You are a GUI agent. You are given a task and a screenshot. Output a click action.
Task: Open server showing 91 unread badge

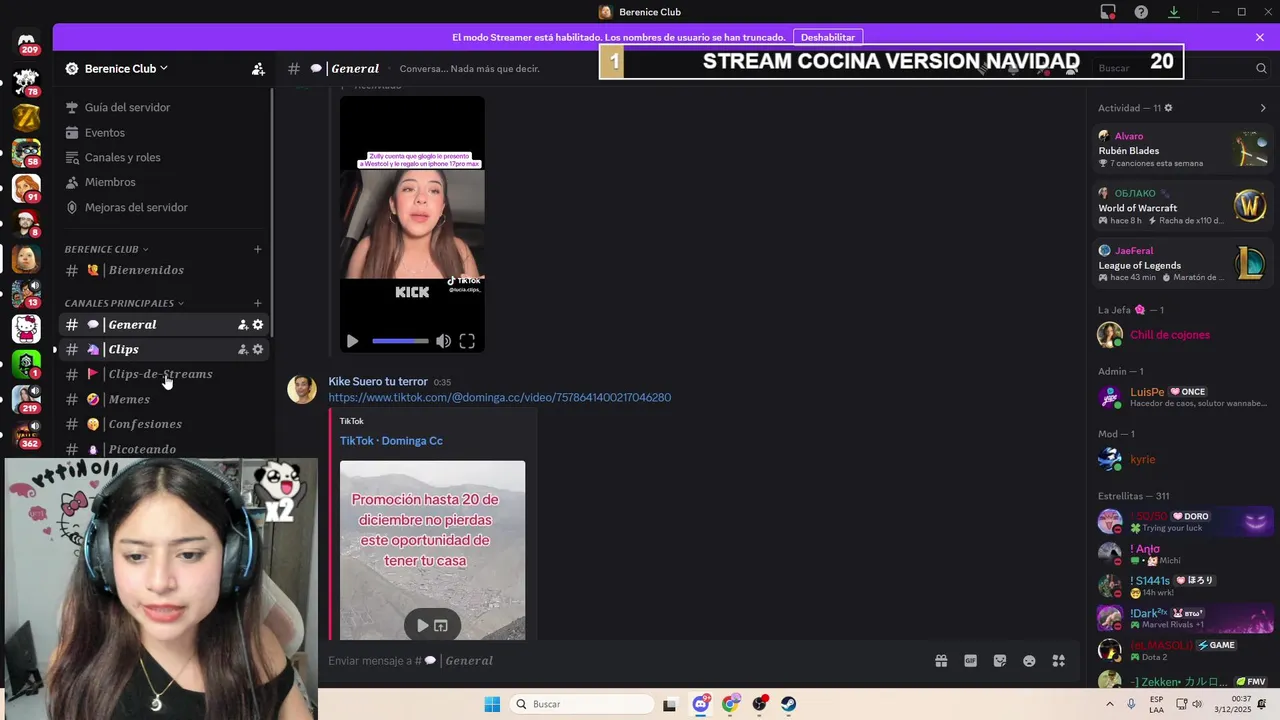point(26,188)
